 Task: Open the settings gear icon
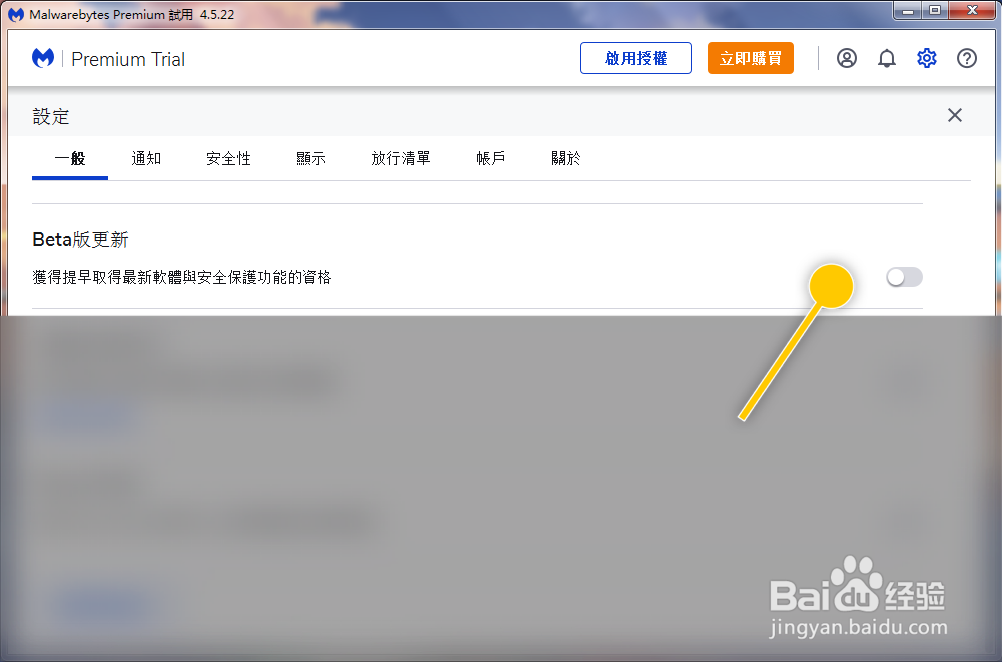pos(927,58)
